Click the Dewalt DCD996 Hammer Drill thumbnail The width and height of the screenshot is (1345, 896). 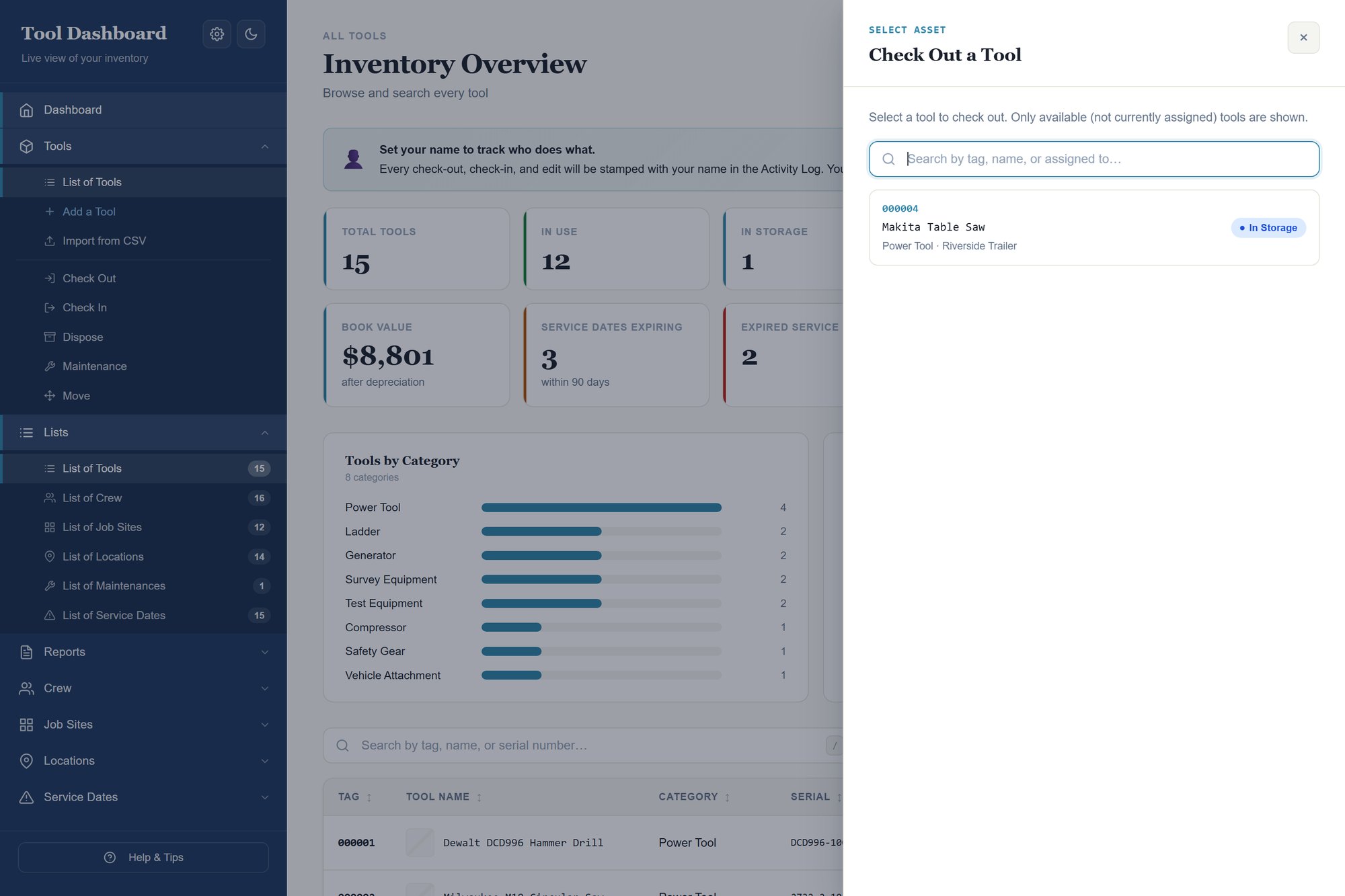pos(420,843)
